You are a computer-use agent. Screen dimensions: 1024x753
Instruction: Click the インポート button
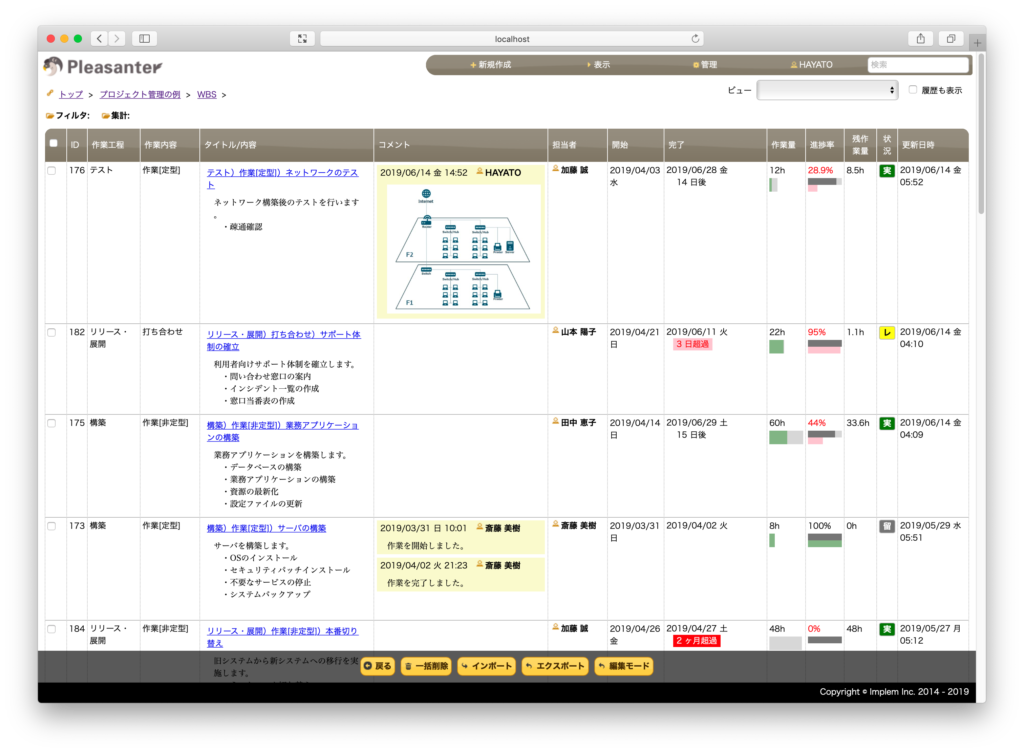[487, 666]
